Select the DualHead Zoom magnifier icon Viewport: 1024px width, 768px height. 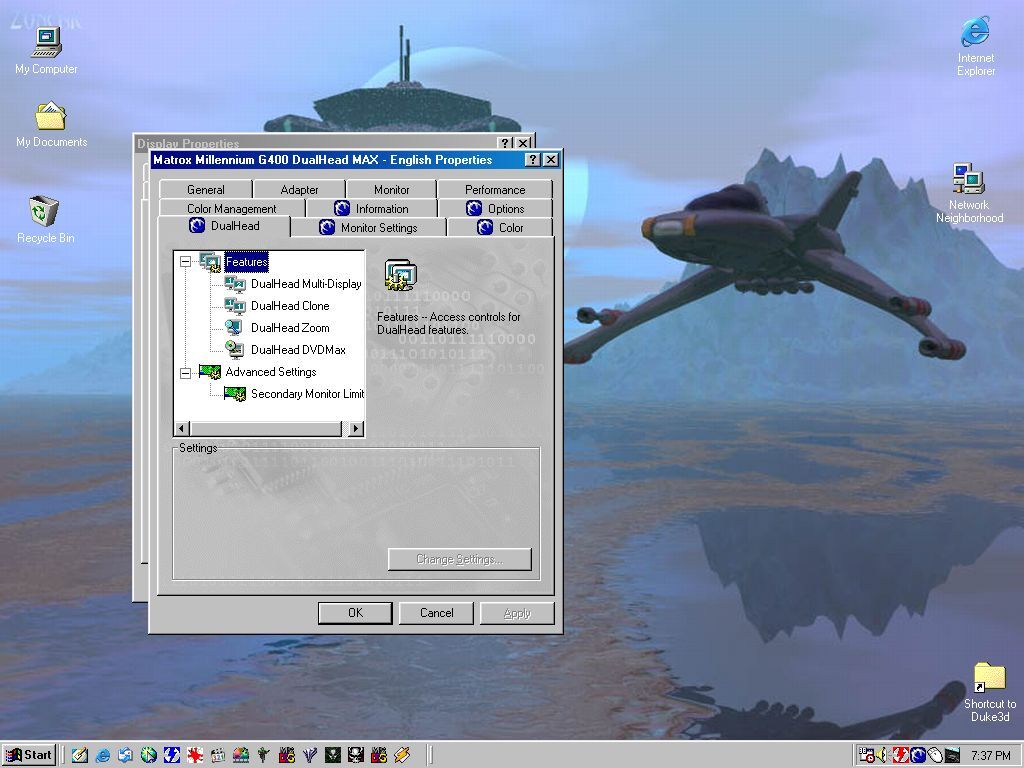click(235, 328)
